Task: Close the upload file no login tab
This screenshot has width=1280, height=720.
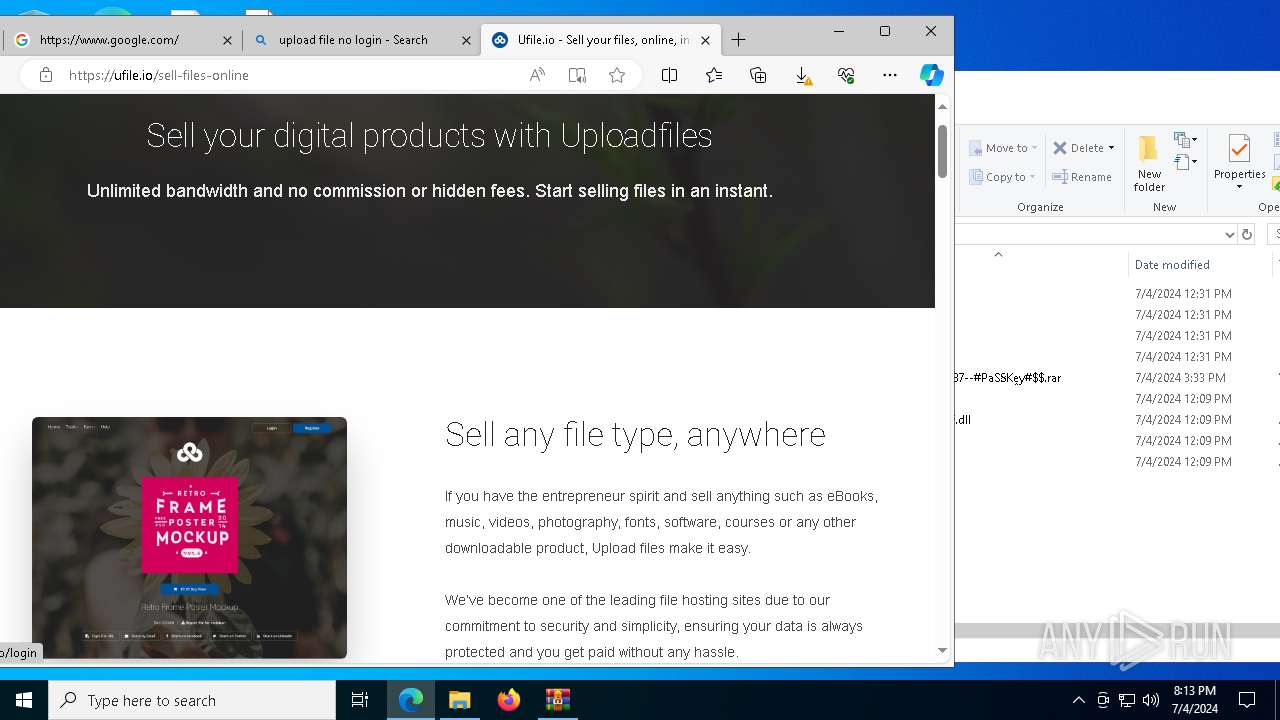Action: tap(466, 40)
